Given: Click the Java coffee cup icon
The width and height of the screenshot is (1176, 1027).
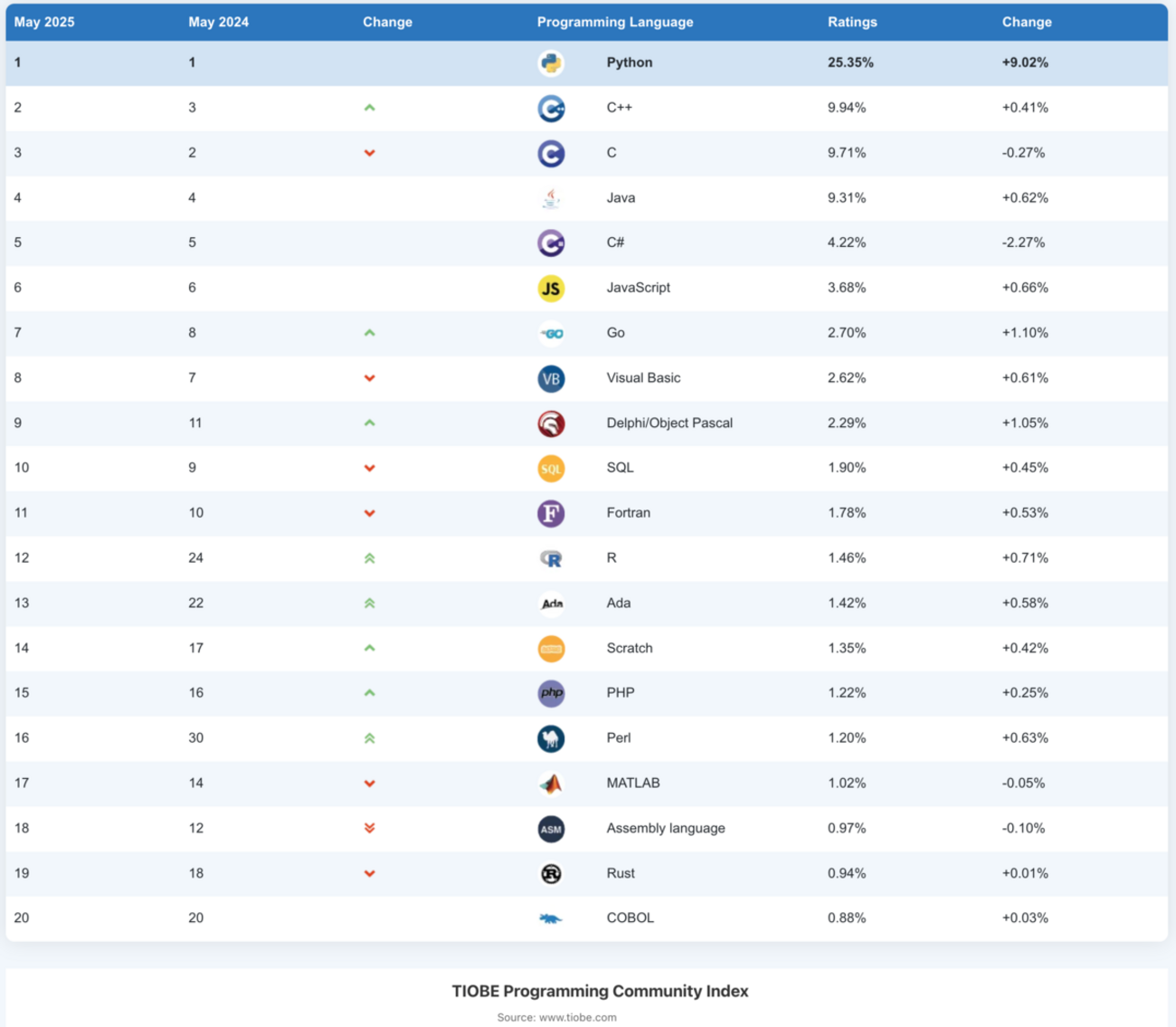Looking at the screenshot, I should pos(551,198).
